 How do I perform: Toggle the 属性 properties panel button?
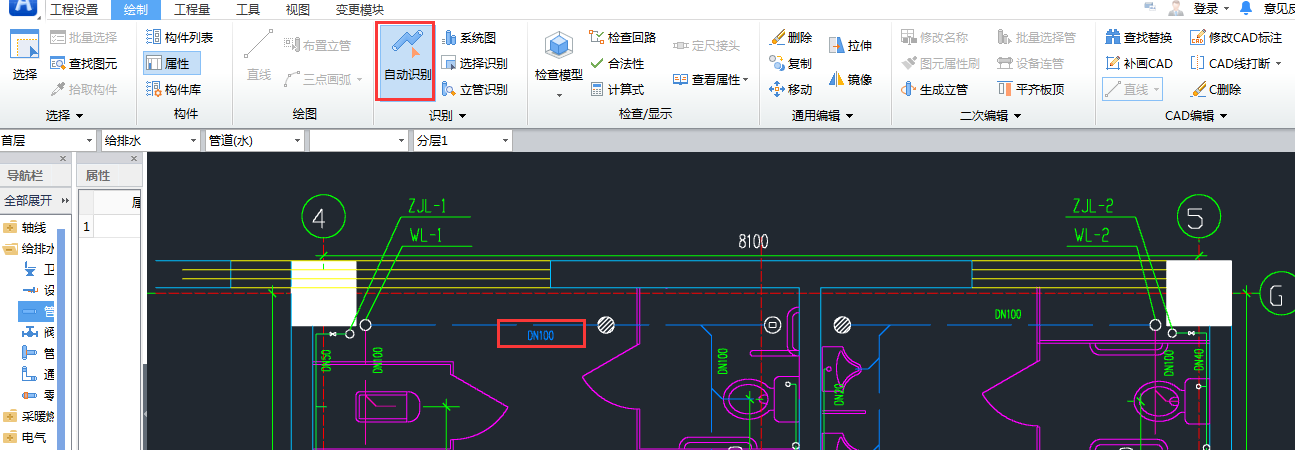[x=172, y=63]
